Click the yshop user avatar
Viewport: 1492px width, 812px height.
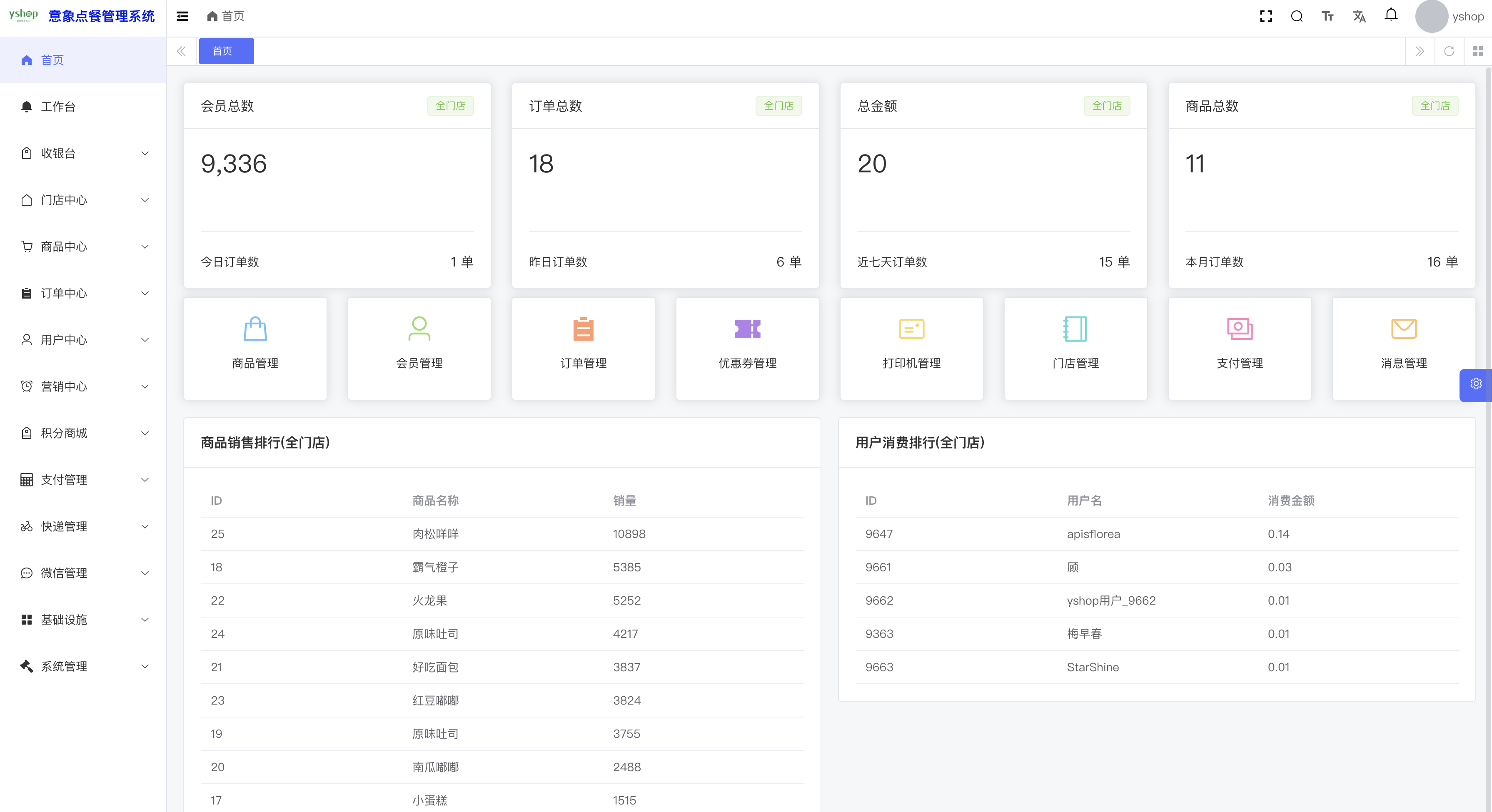(1431, 16)
